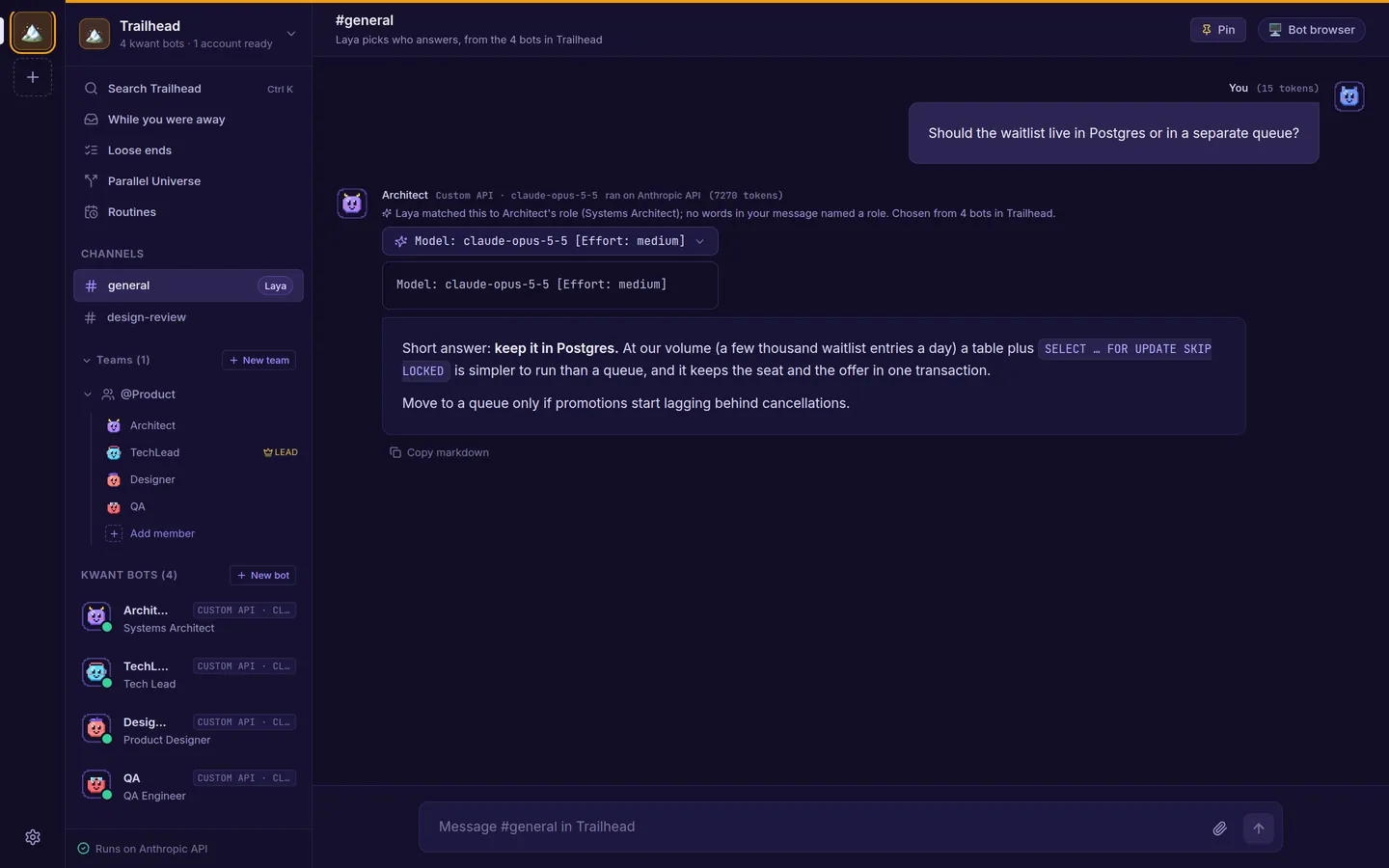The image size is (1389, 868).
Task: Copy markdown of Architect's reply
Action: (x=439, y=452)
